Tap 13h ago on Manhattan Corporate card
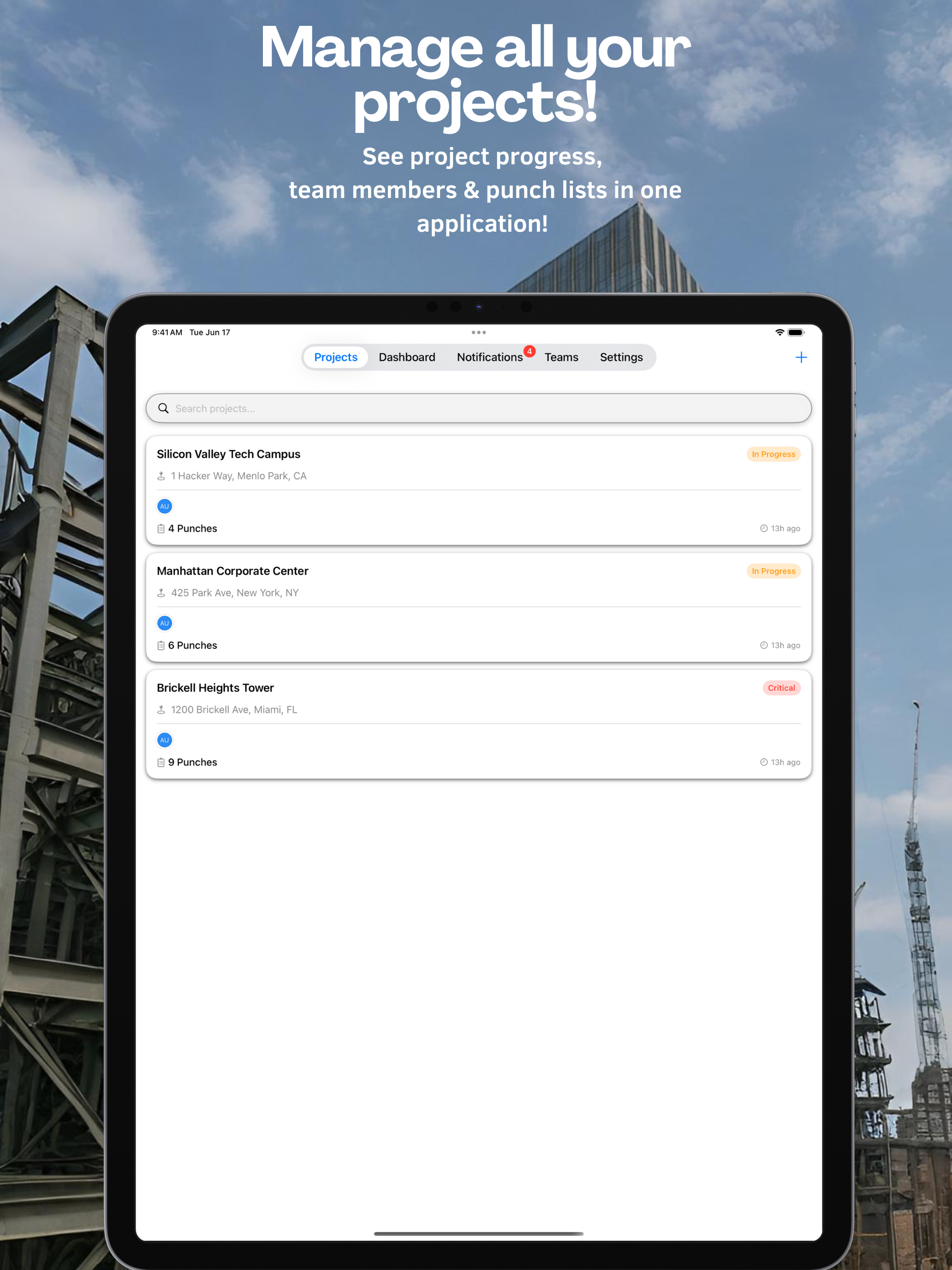952x1270 pixels. tap(785, 645)
